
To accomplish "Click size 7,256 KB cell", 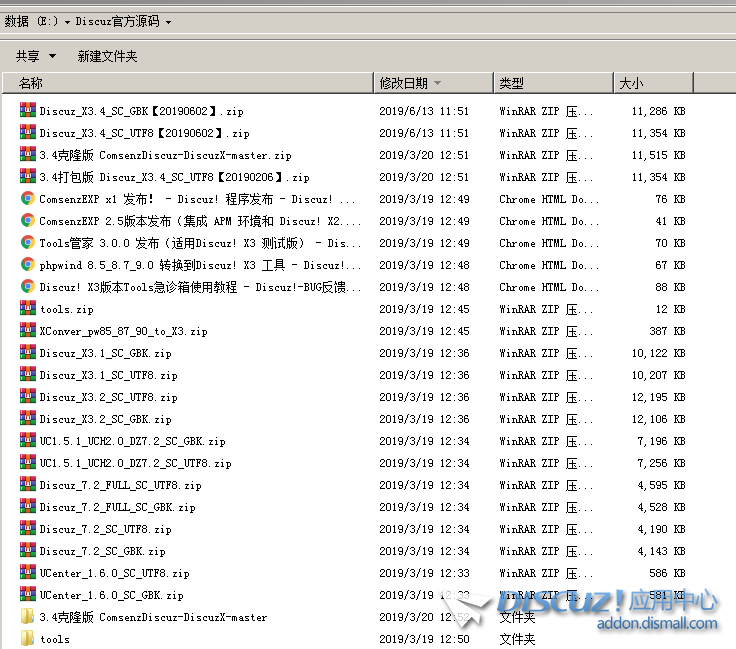I will point(661,464).
